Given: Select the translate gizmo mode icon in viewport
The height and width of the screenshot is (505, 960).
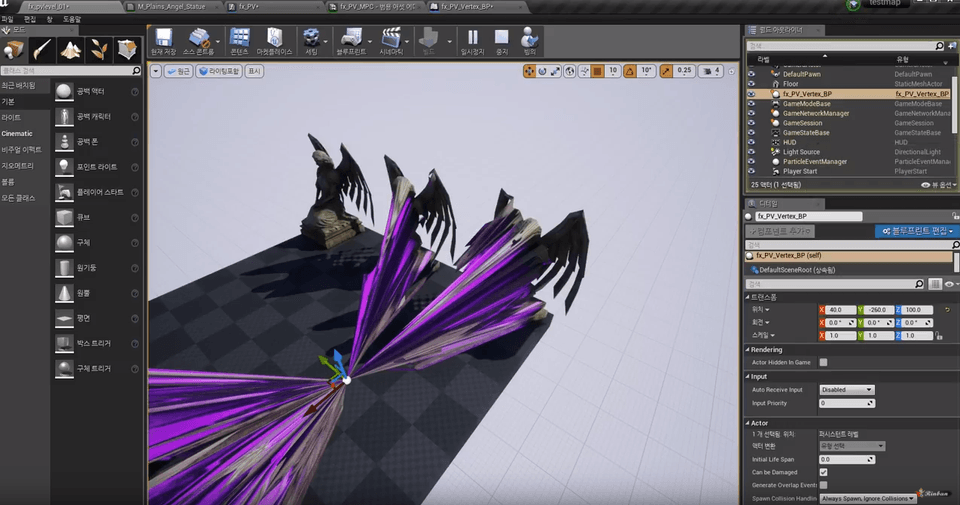Looking at the screenshot, I should [x=529, y=72].
